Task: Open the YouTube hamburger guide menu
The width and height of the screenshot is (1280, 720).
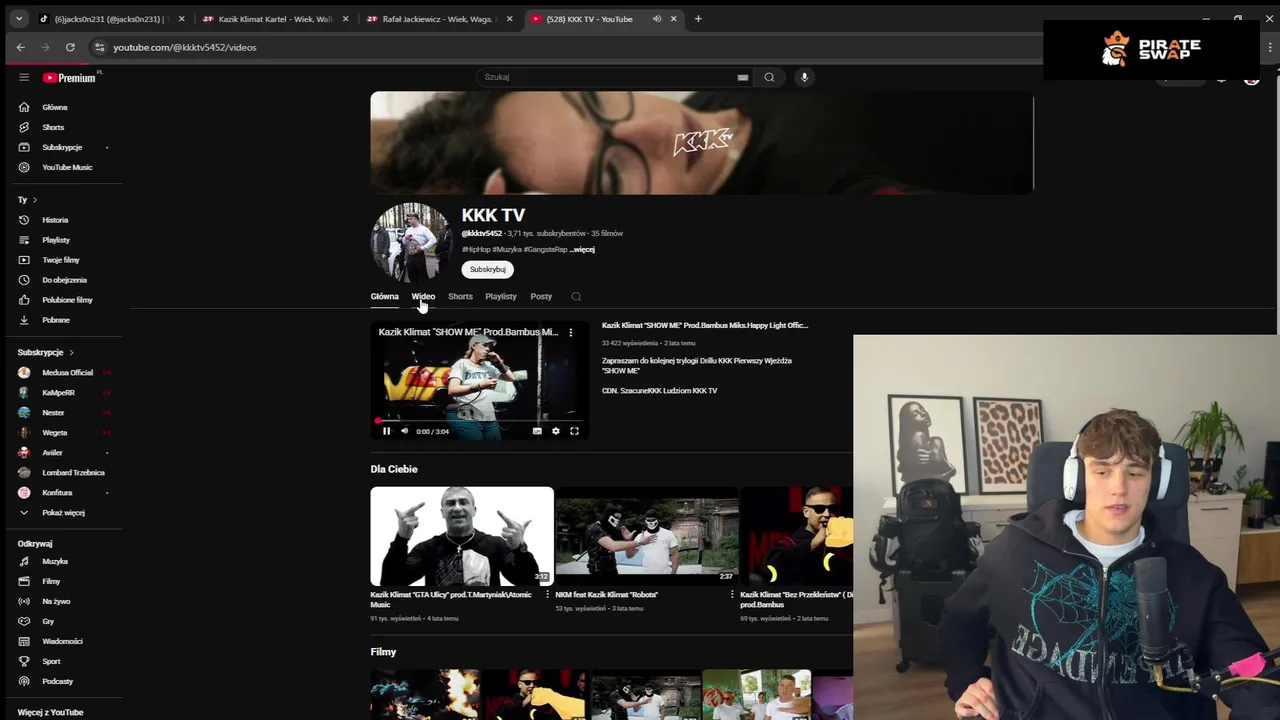Action: tap(24, 77)
